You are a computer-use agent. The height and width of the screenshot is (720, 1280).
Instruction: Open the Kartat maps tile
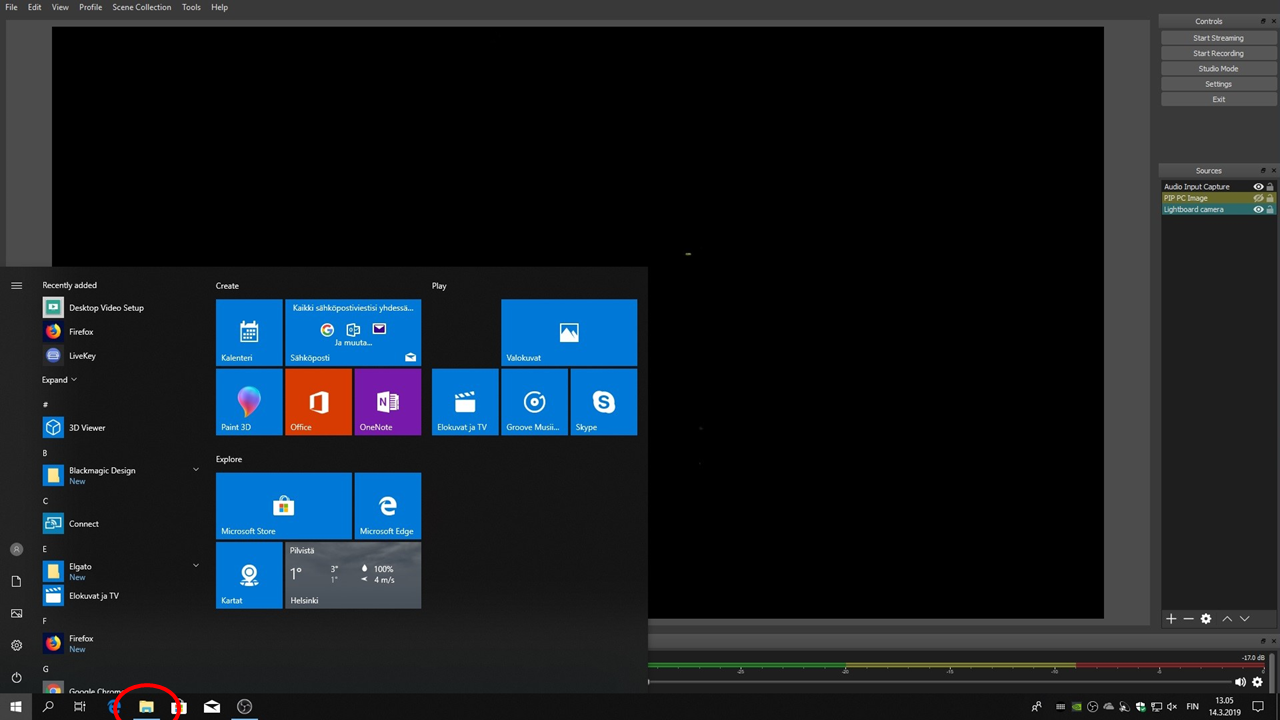point(249,575)
